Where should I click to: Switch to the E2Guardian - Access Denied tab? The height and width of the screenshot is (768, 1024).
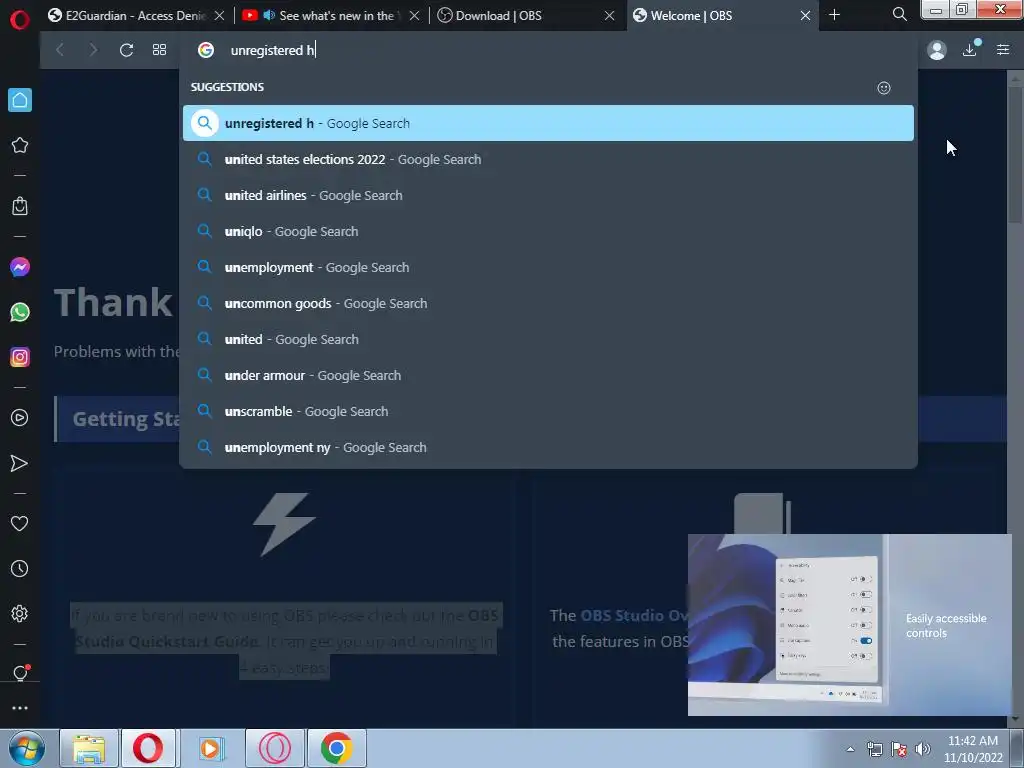pyautogui.click(x=137, y=16)
